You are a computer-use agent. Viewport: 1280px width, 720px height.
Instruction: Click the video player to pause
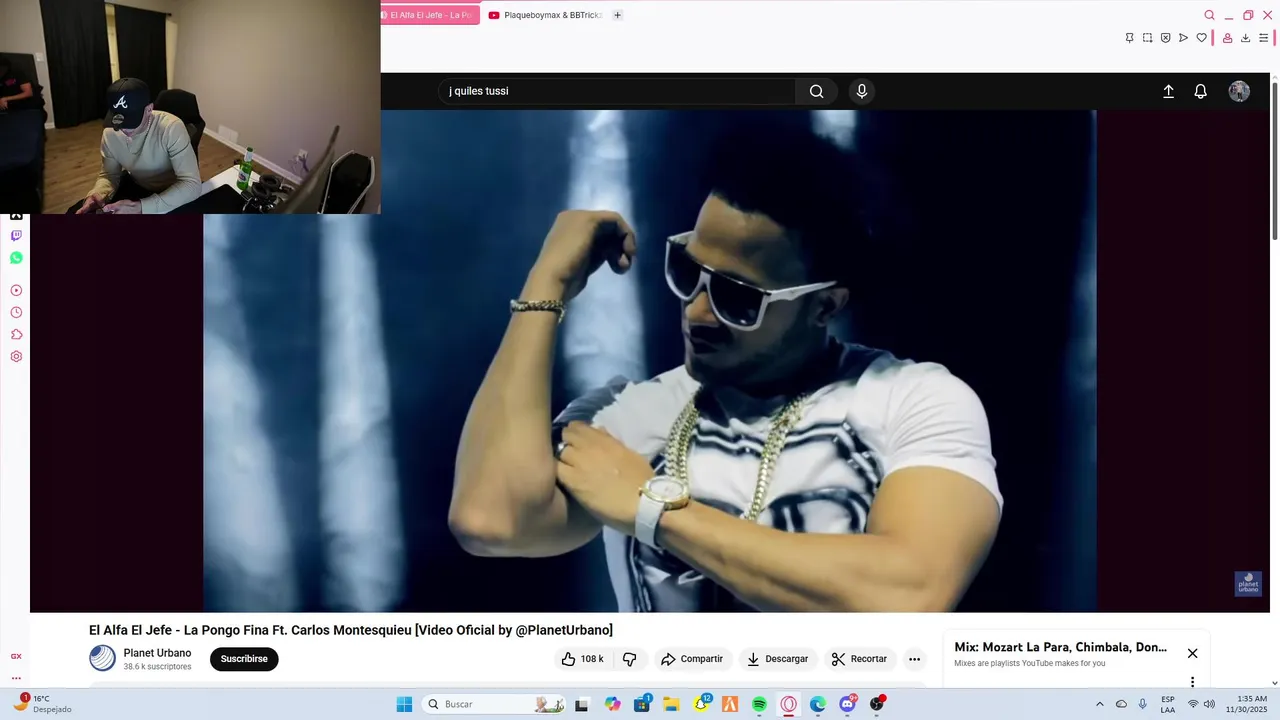[650, 360]
